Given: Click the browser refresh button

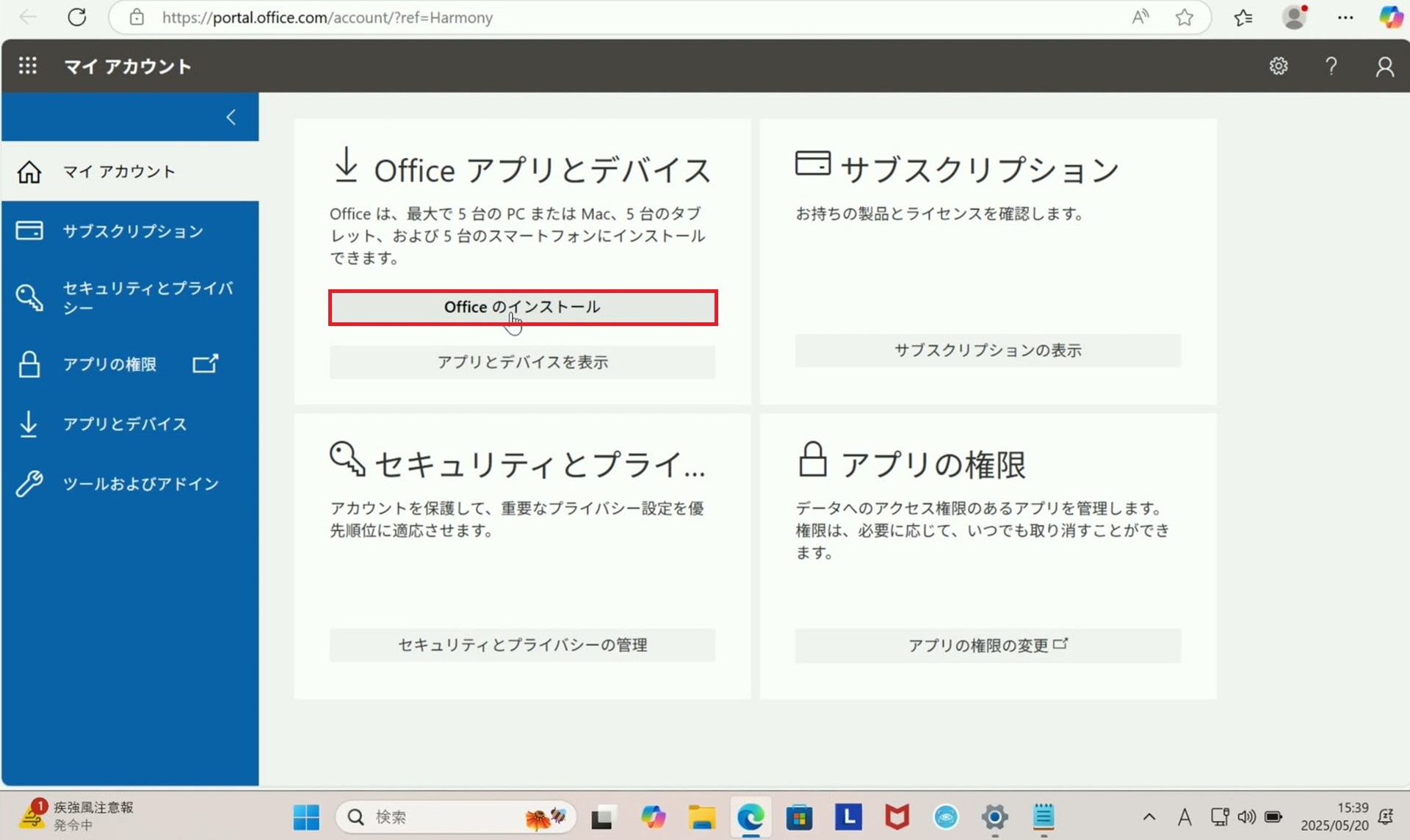Looking at the screenshot, I should [x=77, y=17].
